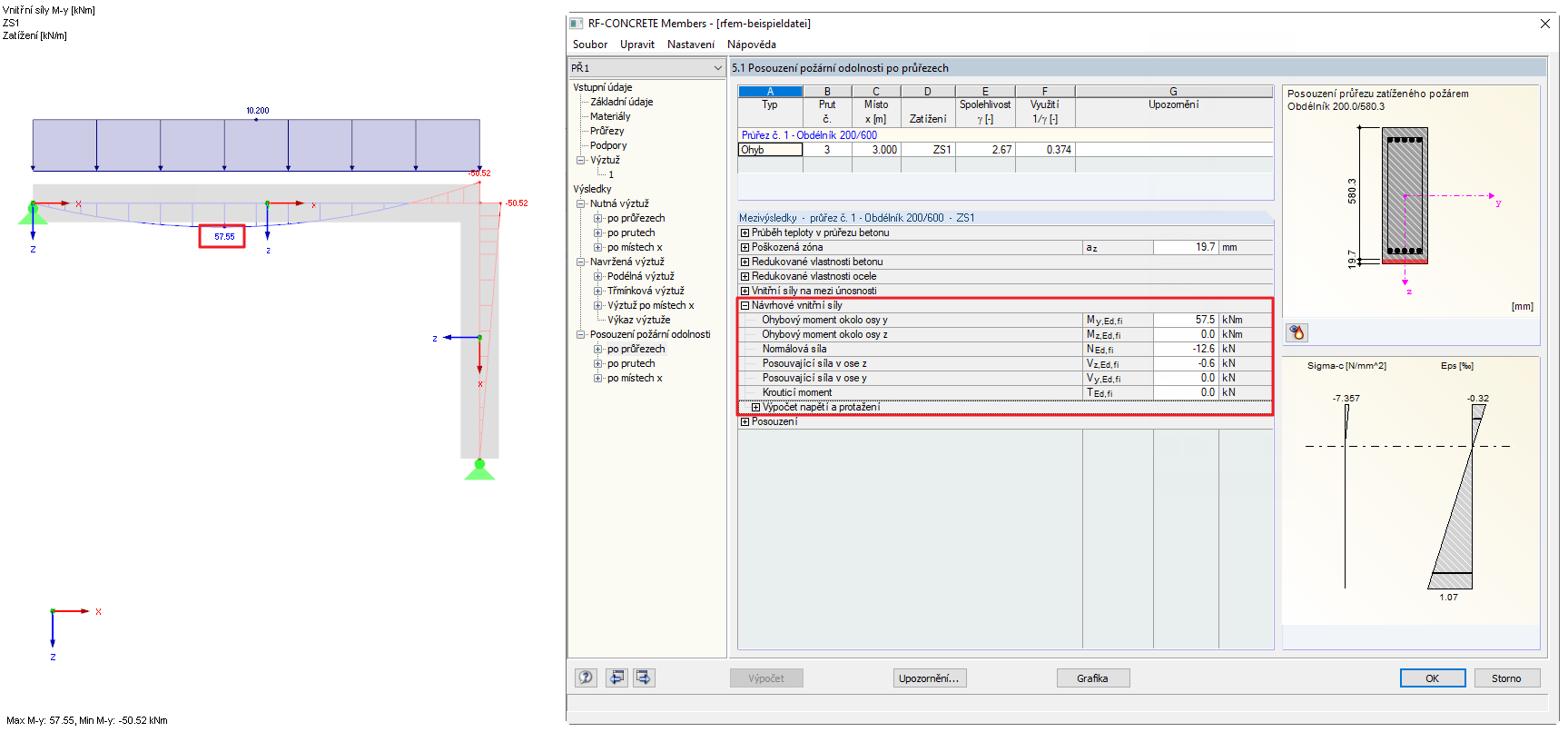Viewport: 1568px width, 732px height.
Task: Expand po místech x under Nutná výztuž
Action: [x=598, y=247]
